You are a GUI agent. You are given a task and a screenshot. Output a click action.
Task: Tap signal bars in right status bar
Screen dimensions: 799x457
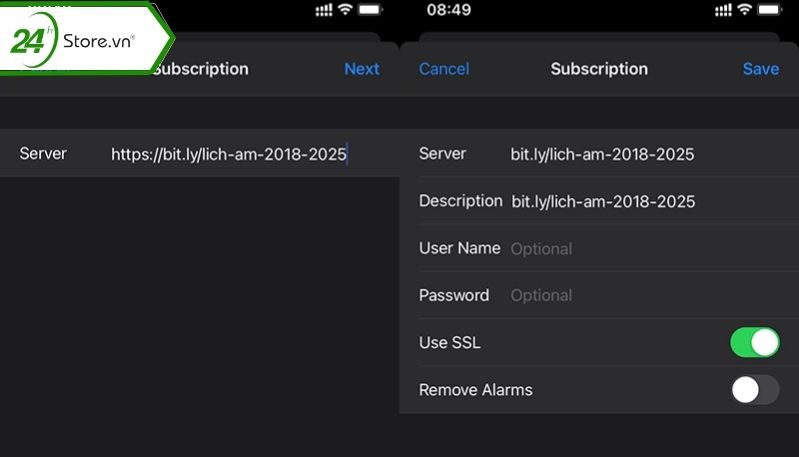click(723, 10)
